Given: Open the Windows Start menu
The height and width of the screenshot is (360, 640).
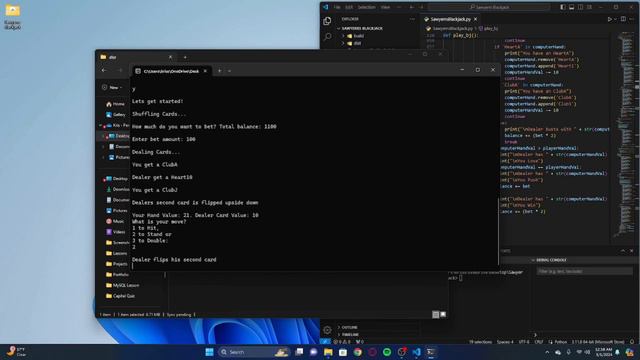Looking at the screenshot, I should (209, 352).
